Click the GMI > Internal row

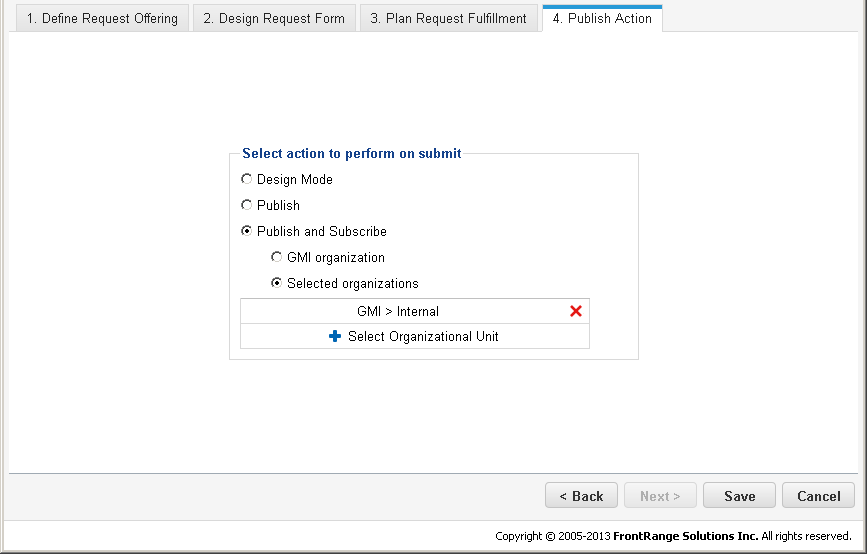tap(415, 311)
